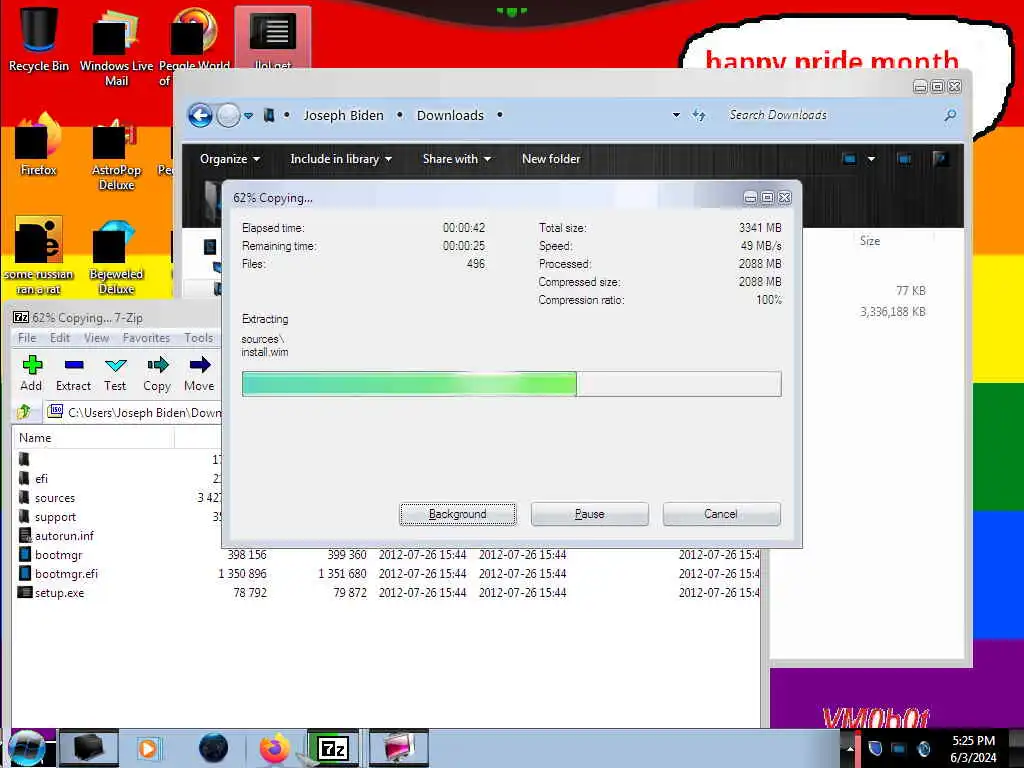Open the File menu in 7-Zip
This screenshot has height=768, width=1024.
[27, 338]
